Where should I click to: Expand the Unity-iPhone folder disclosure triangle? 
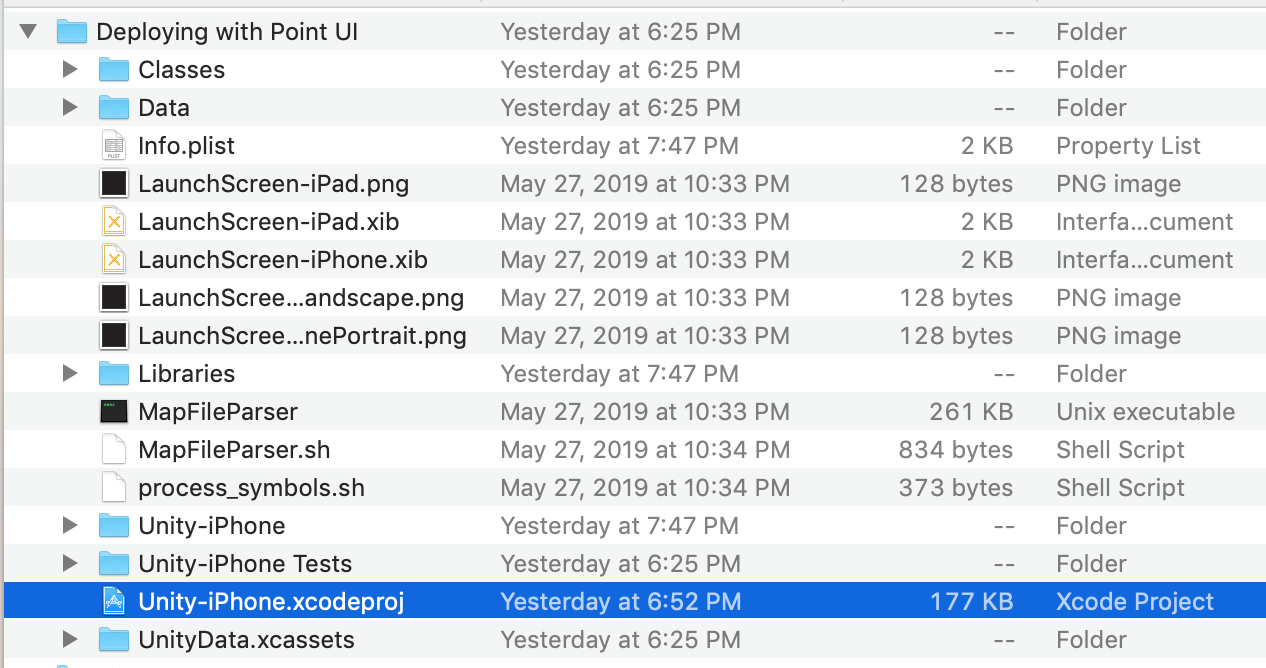[70, 526]
